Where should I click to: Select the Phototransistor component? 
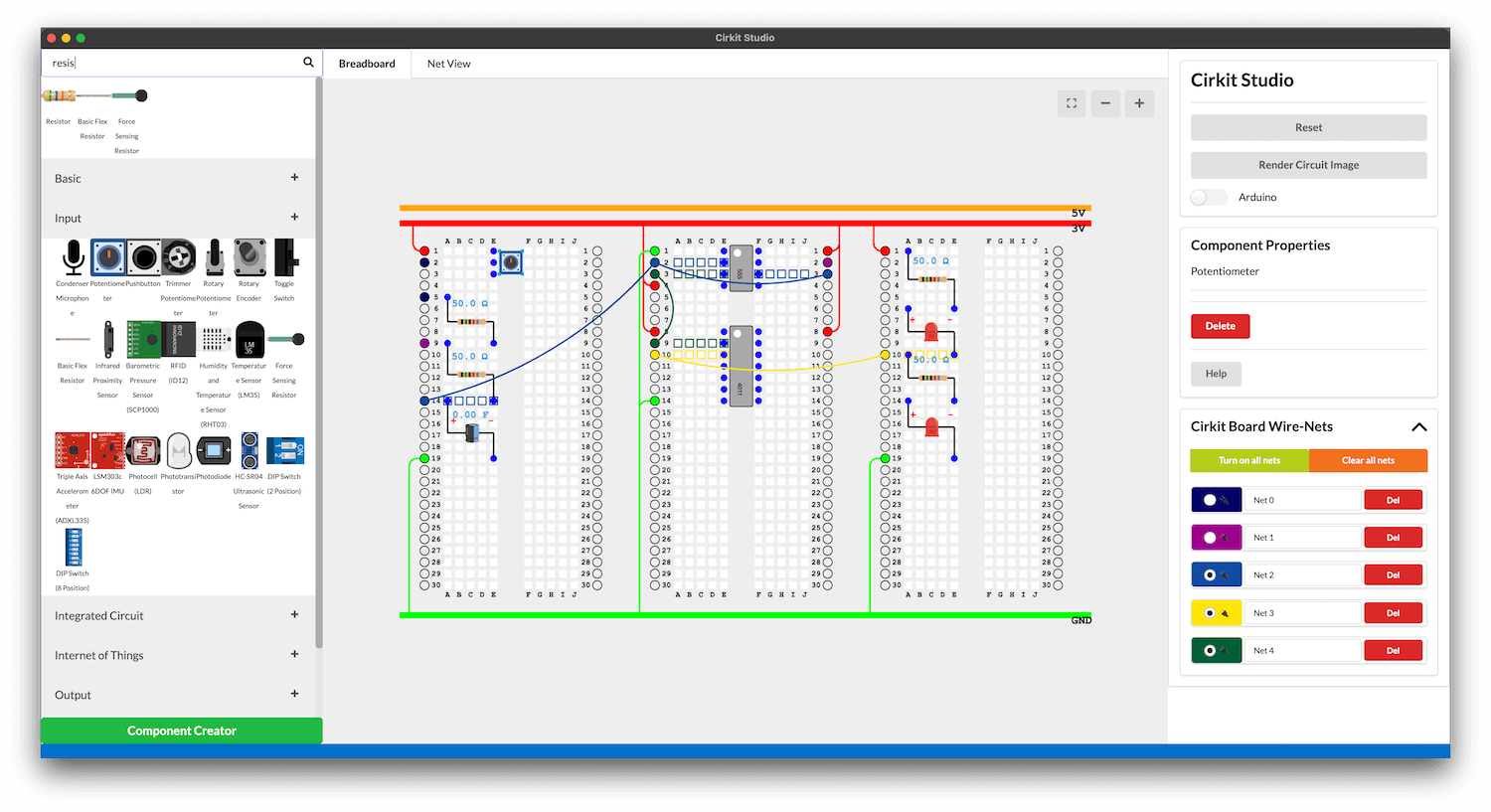point(179,450)
